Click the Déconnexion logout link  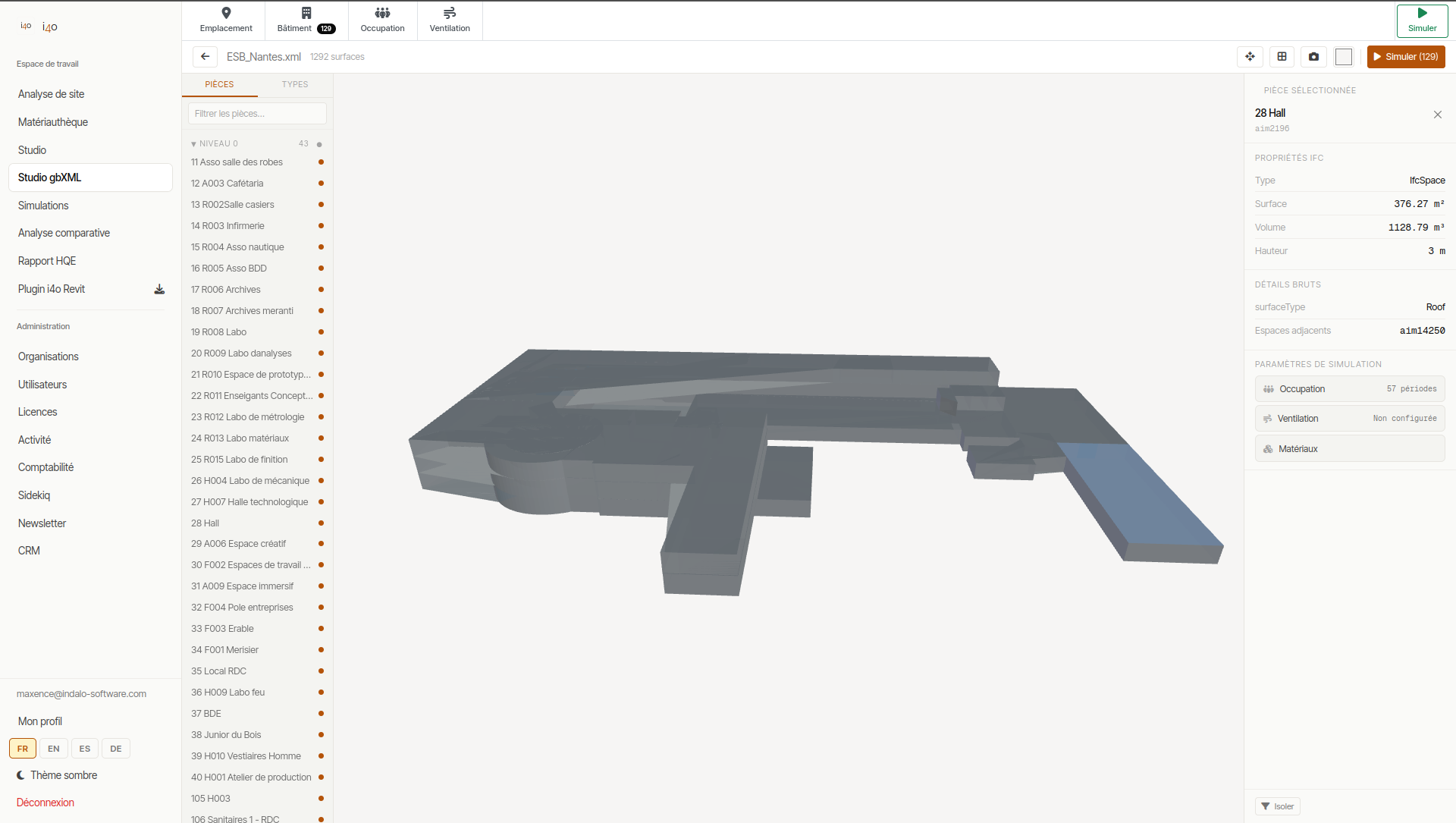click(x=45, y=803)
